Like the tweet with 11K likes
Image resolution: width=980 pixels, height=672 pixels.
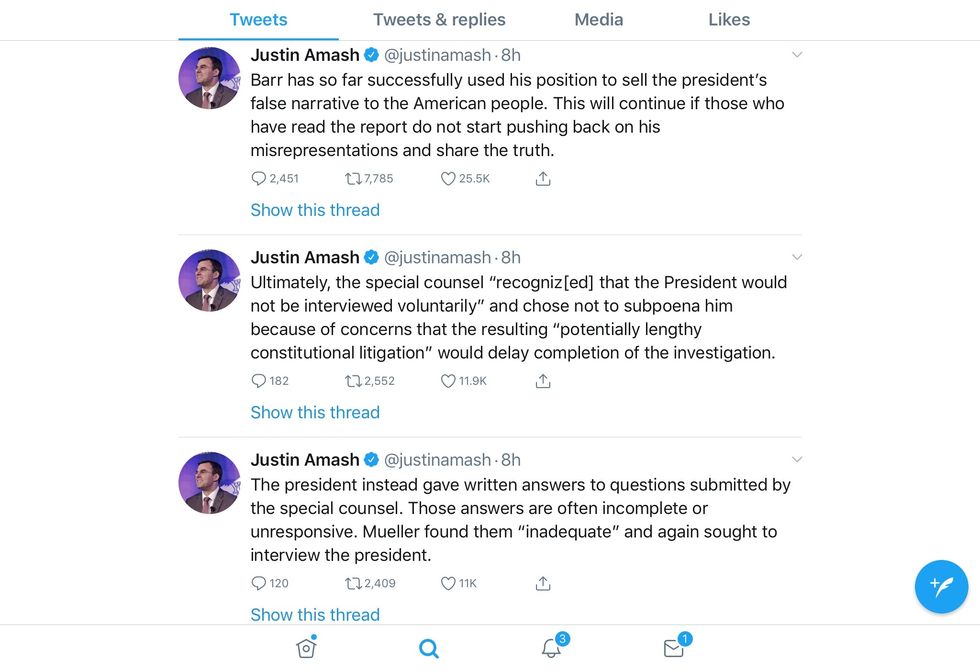(448, 583)
